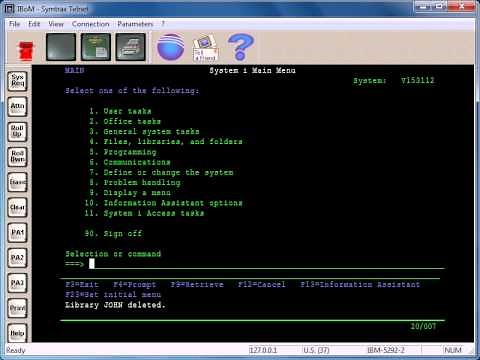Viewport: 480px width, 360px height.
Task: Click the PA3 key button
Action: (17, 283)
